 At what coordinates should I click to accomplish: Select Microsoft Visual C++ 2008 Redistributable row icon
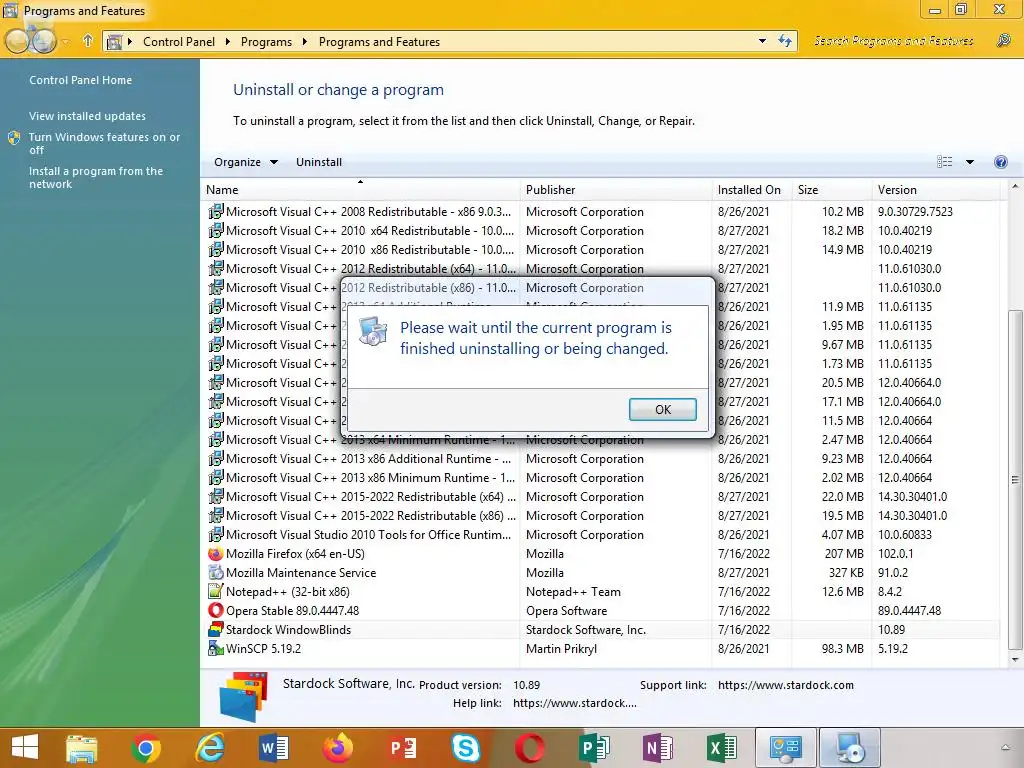(x=216, y=212)
